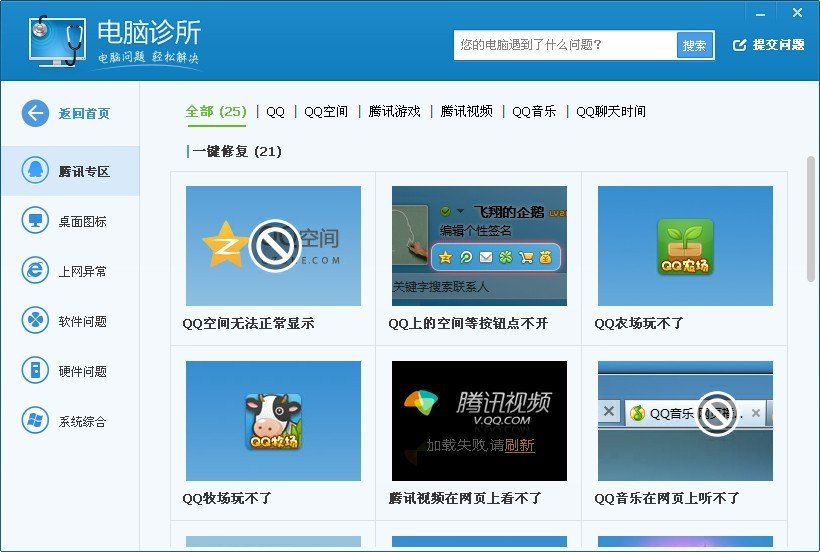Select the 腾讯游戏 tab
This screenshot has width=820, height=552.
pyautogui.click(x=394, y=111)
